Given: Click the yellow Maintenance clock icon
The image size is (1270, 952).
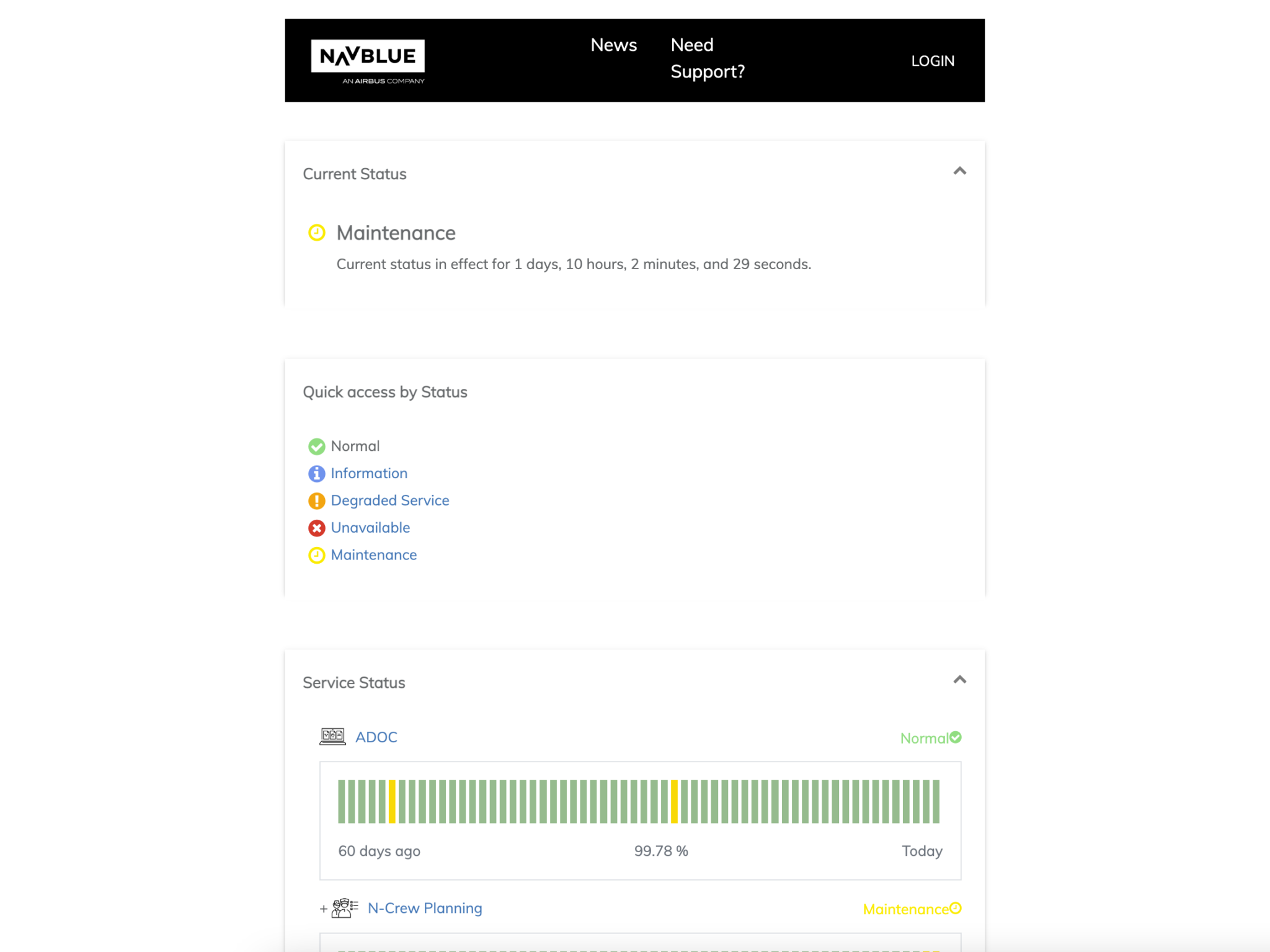Looking at the screenshot, I should click(x=317, y=555).
